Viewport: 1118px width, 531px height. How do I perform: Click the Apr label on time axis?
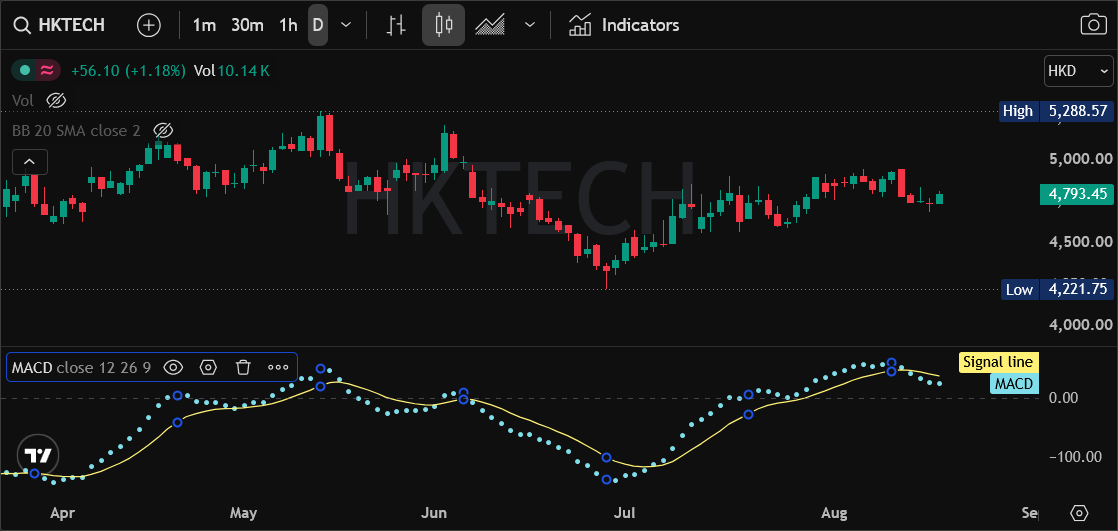[63, 512]
